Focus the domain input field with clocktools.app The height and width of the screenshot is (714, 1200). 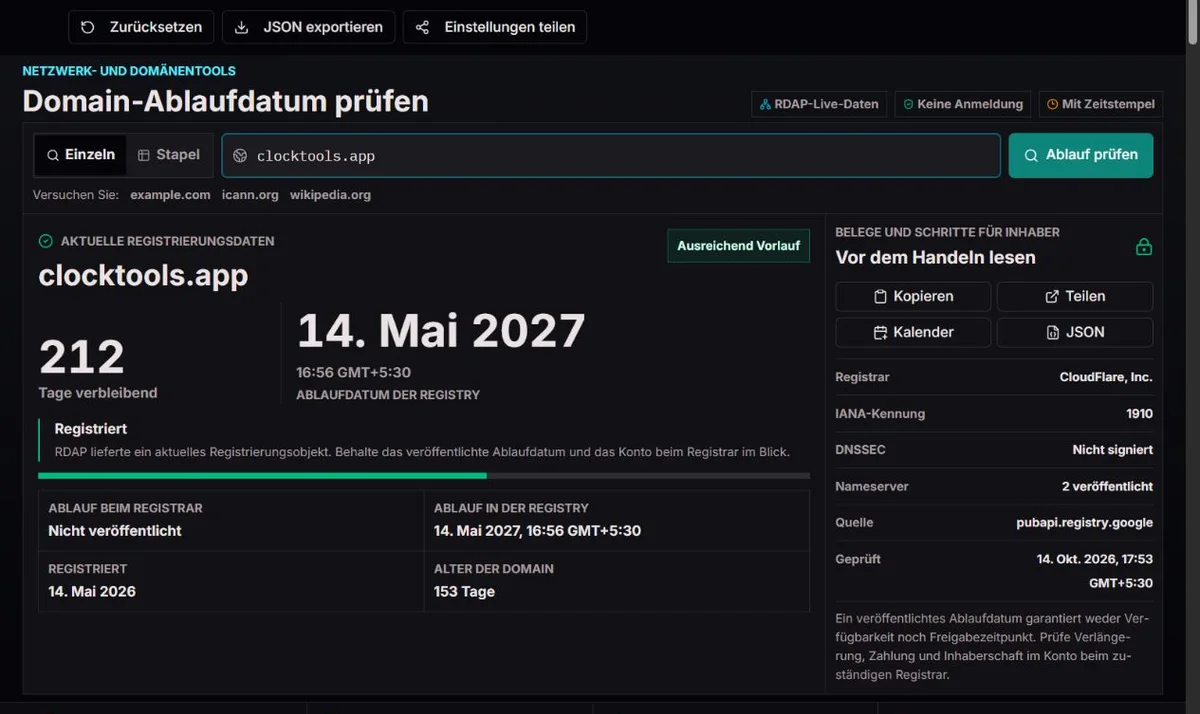[x=611, y=156]
